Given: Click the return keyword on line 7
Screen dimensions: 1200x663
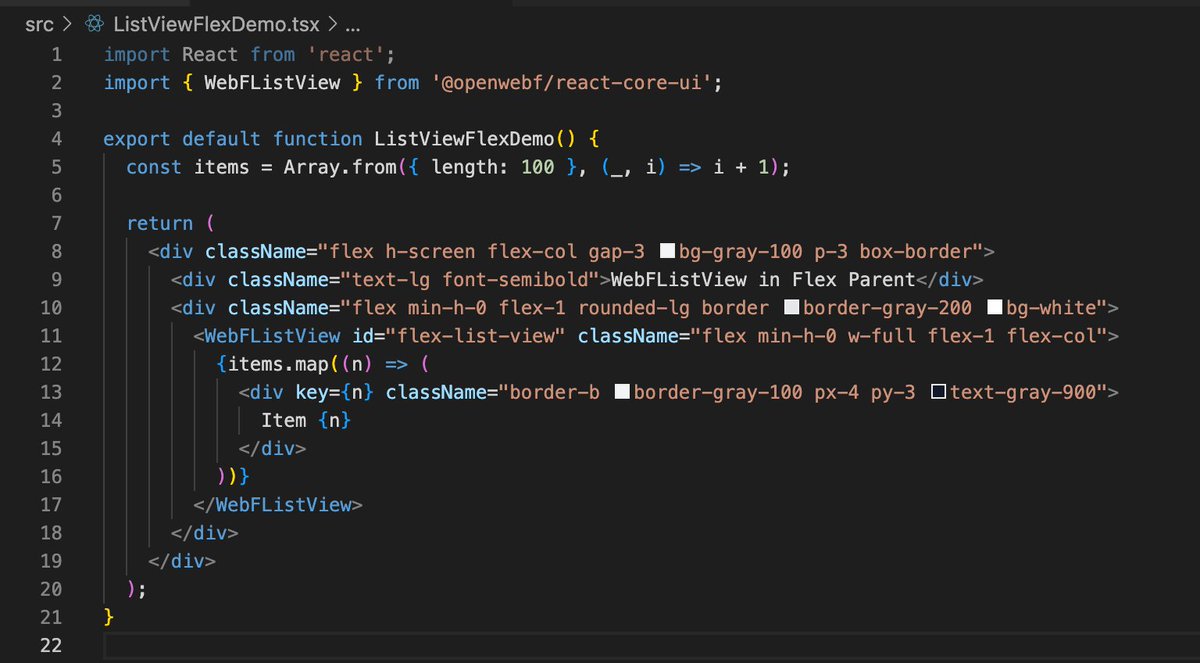Looking at the screenshot, I should [160, 223].
